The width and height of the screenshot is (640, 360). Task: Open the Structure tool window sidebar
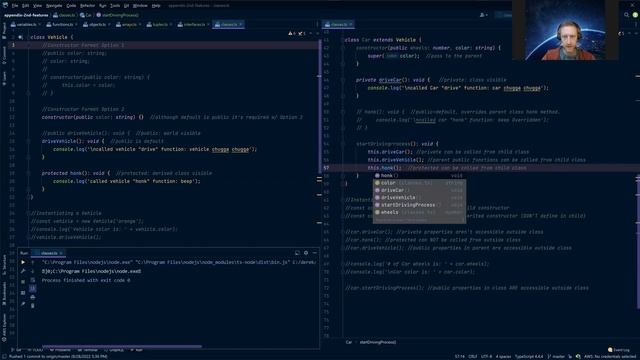(x=4, y=264)
